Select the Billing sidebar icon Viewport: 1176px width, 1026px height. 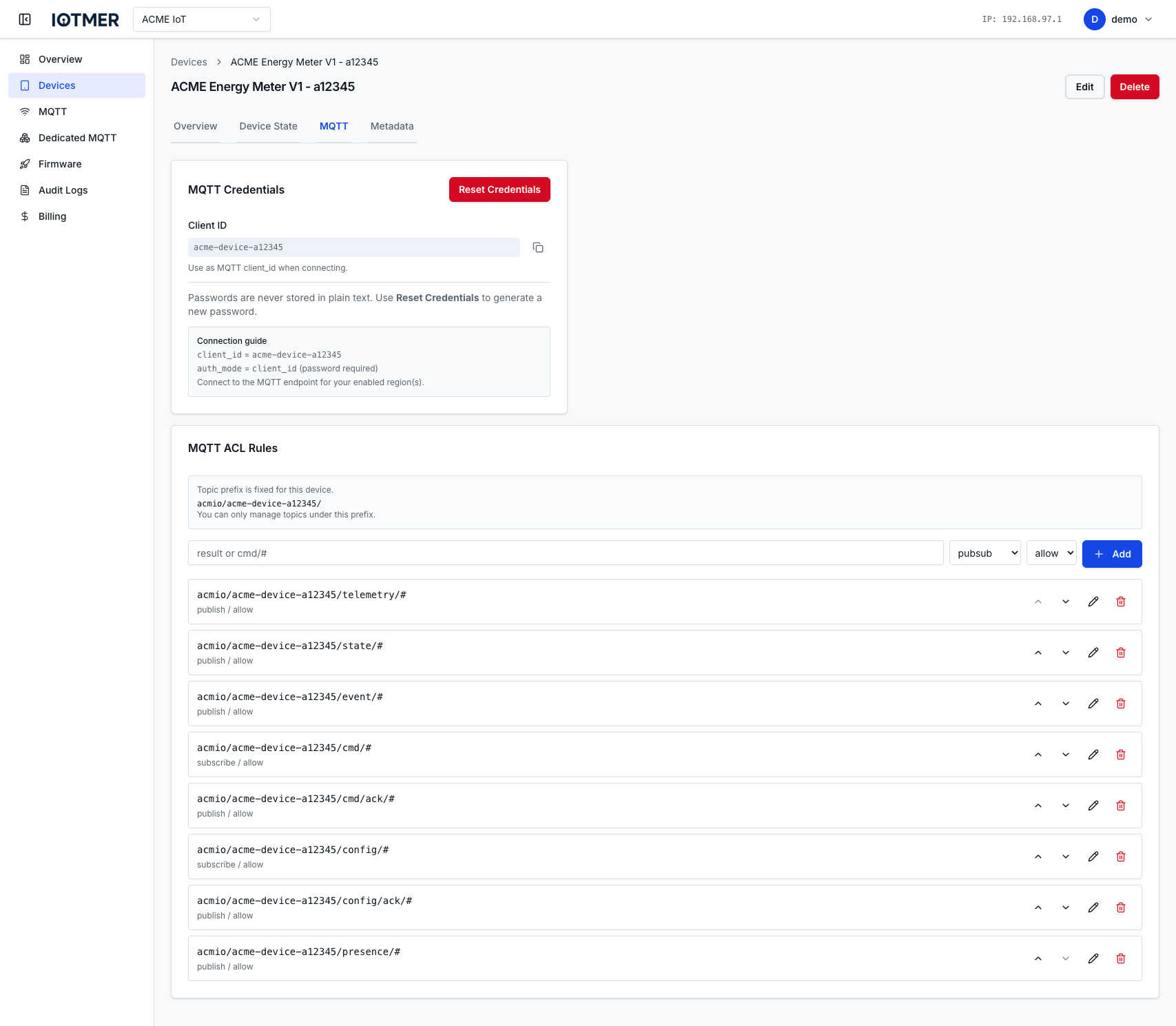click(25, 216)
